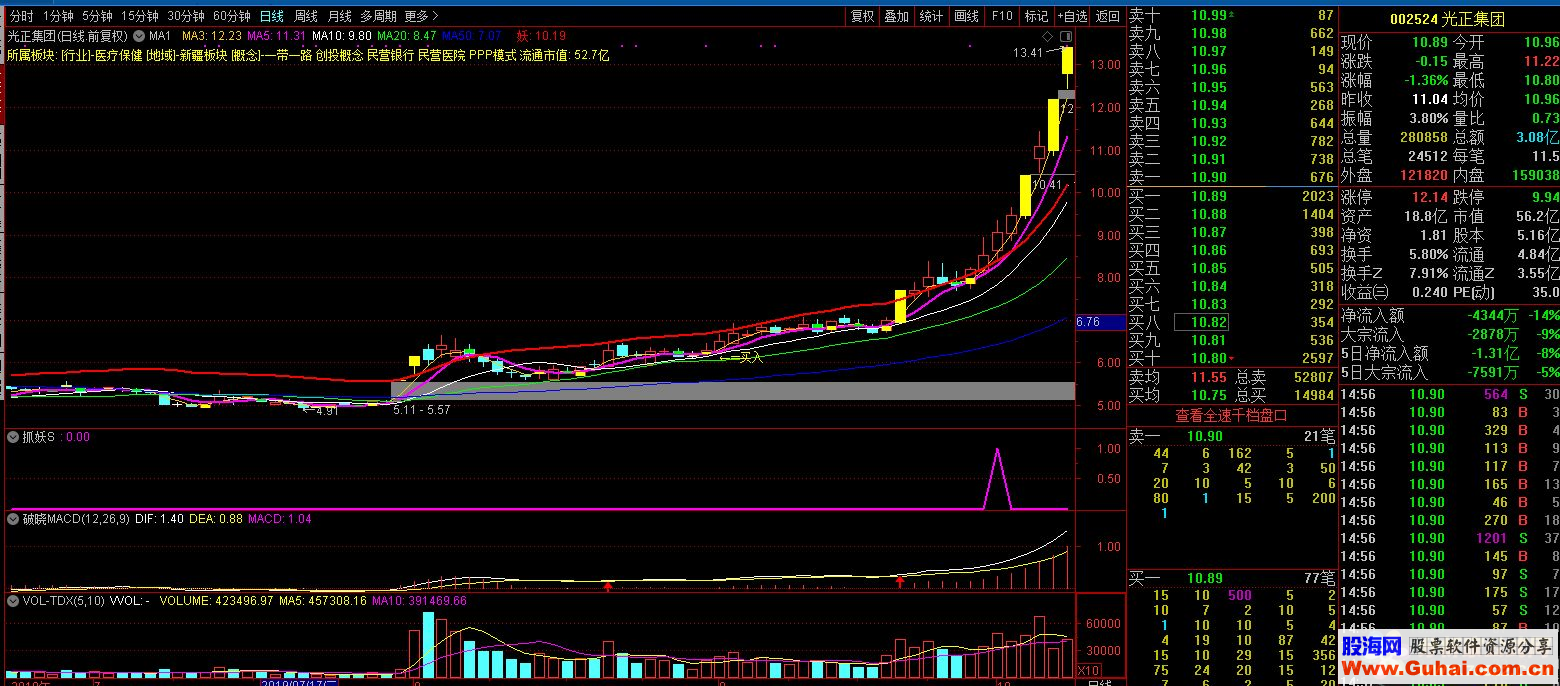Click the 跌停 limit-down value 9.94

click(1544, 197)
